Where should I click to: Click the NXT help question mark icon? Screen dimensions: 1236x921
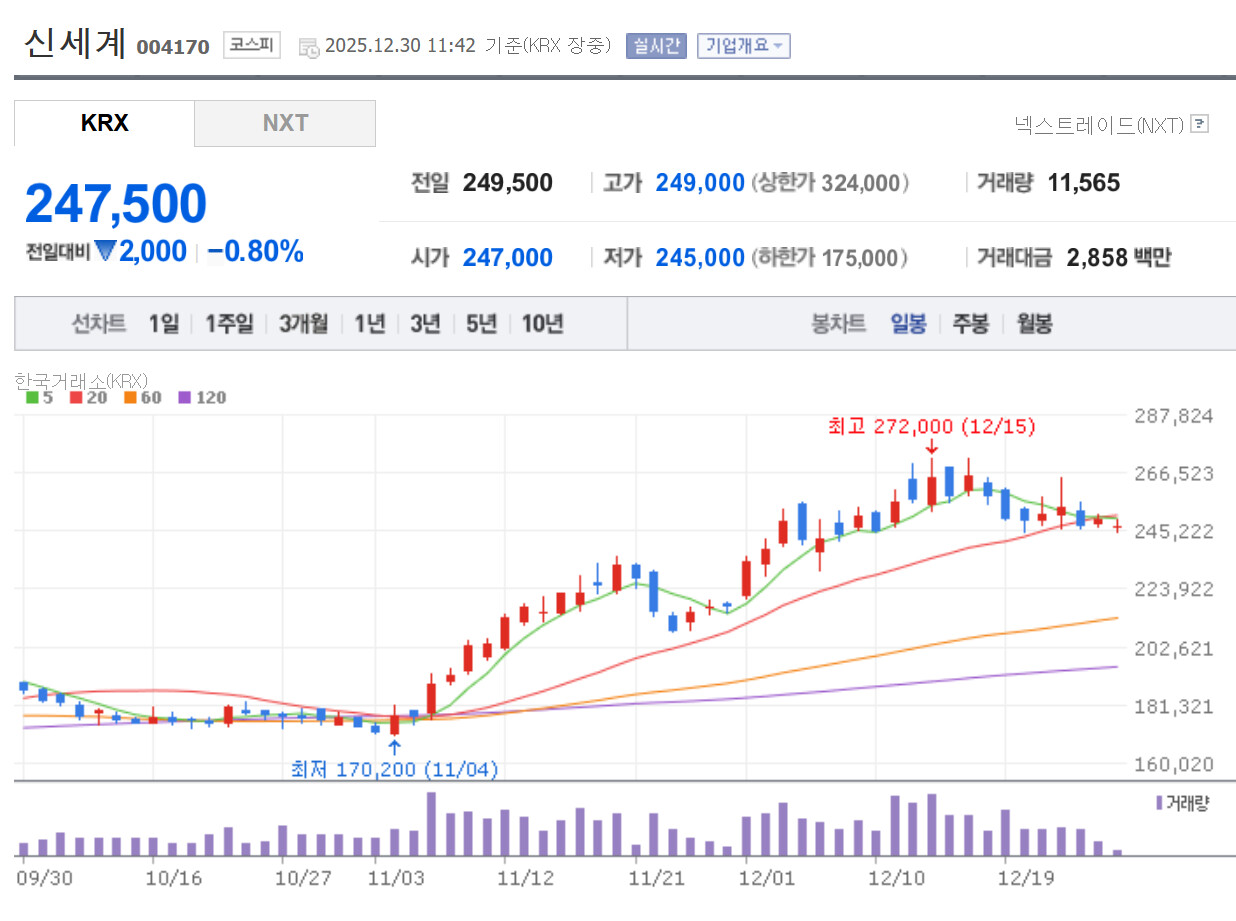tap(1201, 124)
